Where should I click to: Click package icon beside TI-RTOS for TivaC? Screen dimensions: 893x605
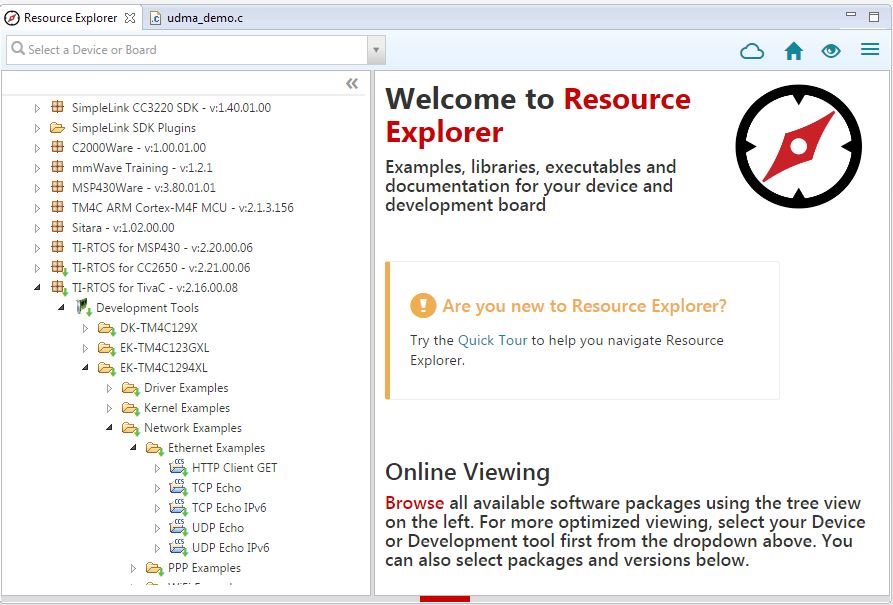coord(59,287)
